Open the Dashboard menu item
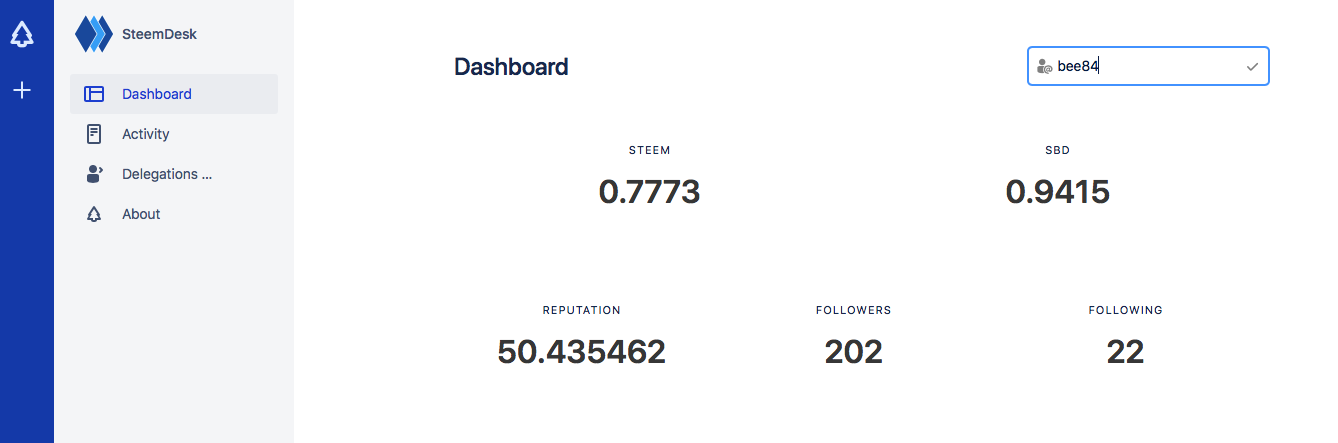Viewport: 1338px width, 443px height. tap(174, 94)
